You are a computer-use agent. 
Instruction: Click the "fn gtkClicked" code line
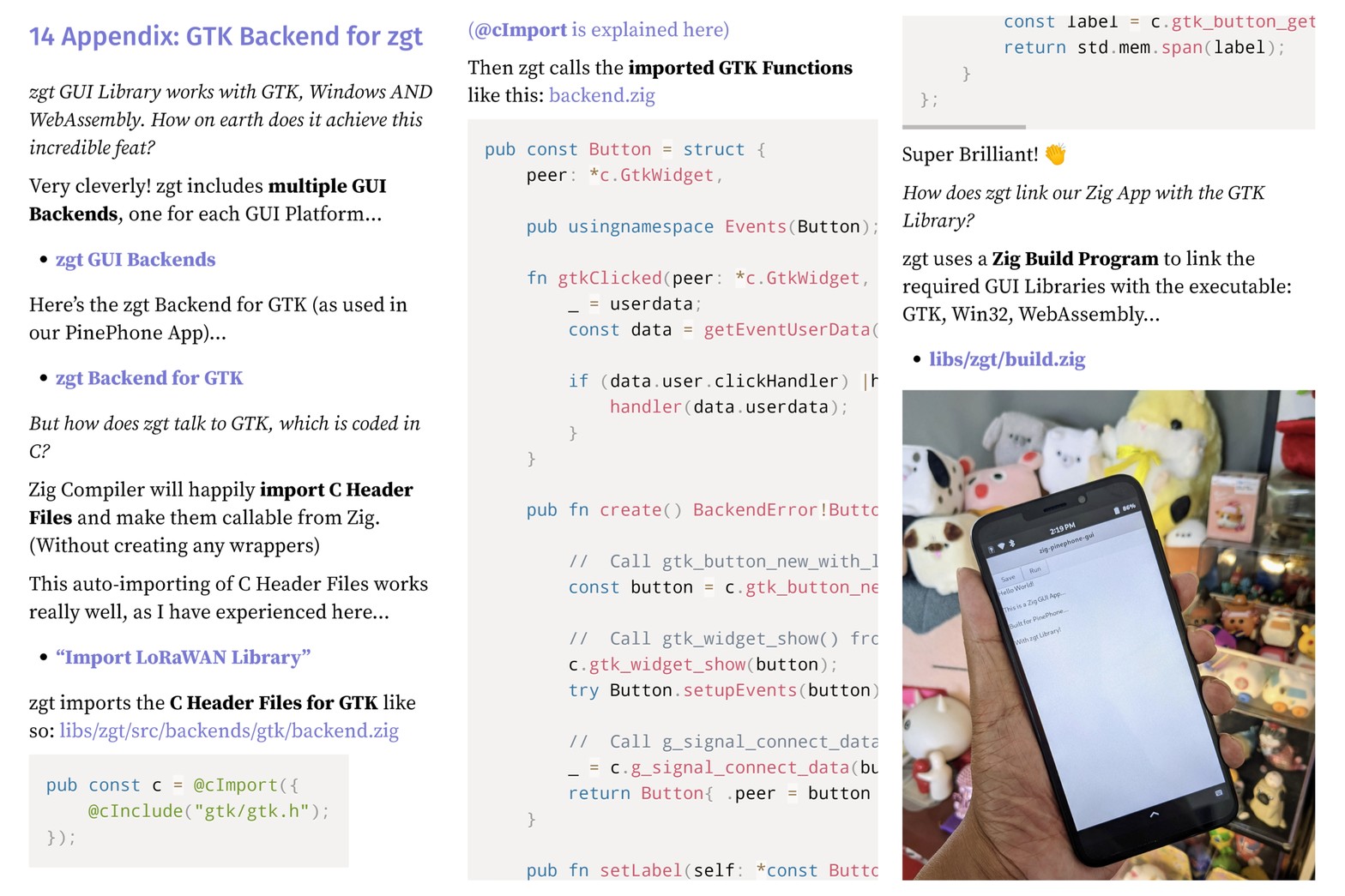[697, 279]
